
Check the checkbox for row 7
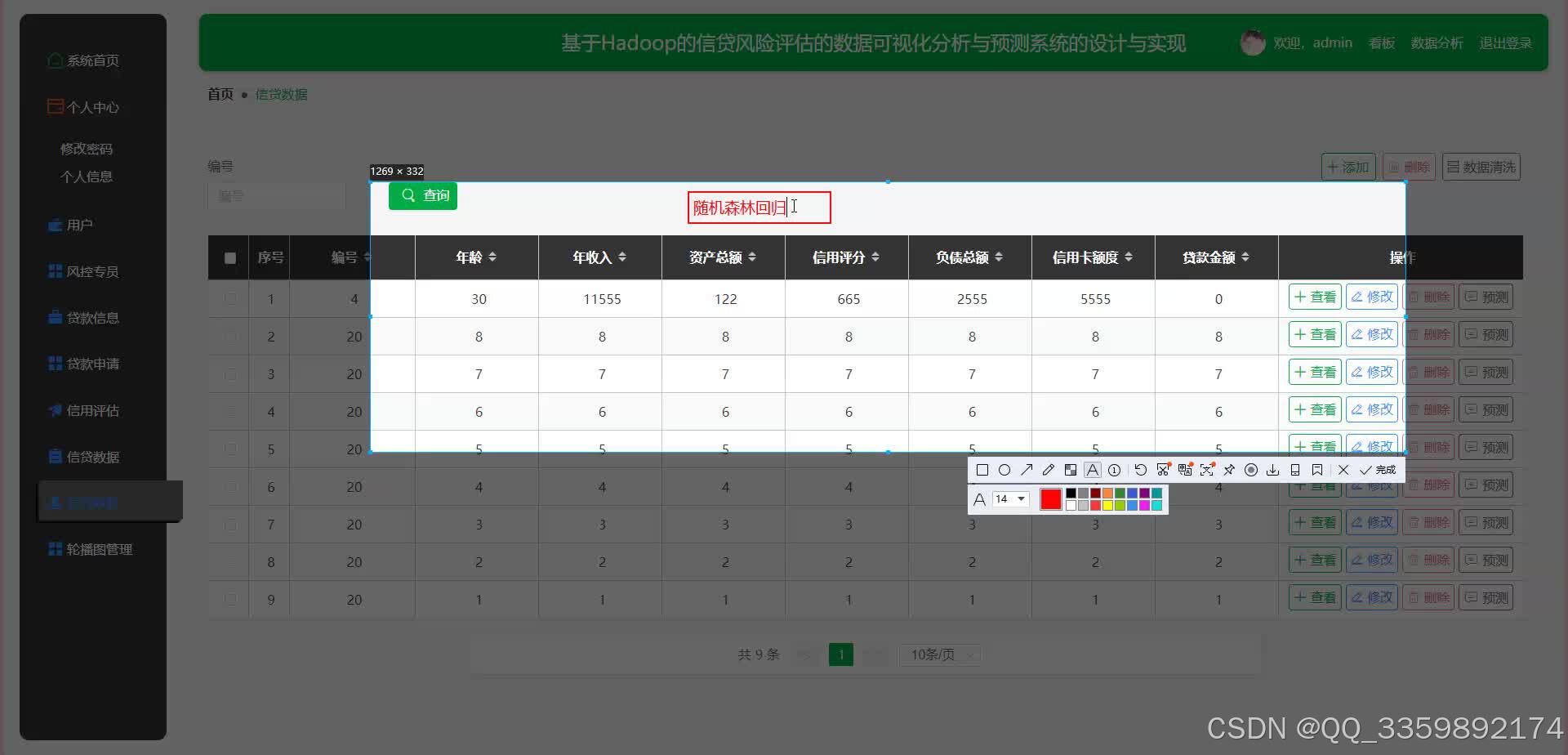[x=230, y=525]
